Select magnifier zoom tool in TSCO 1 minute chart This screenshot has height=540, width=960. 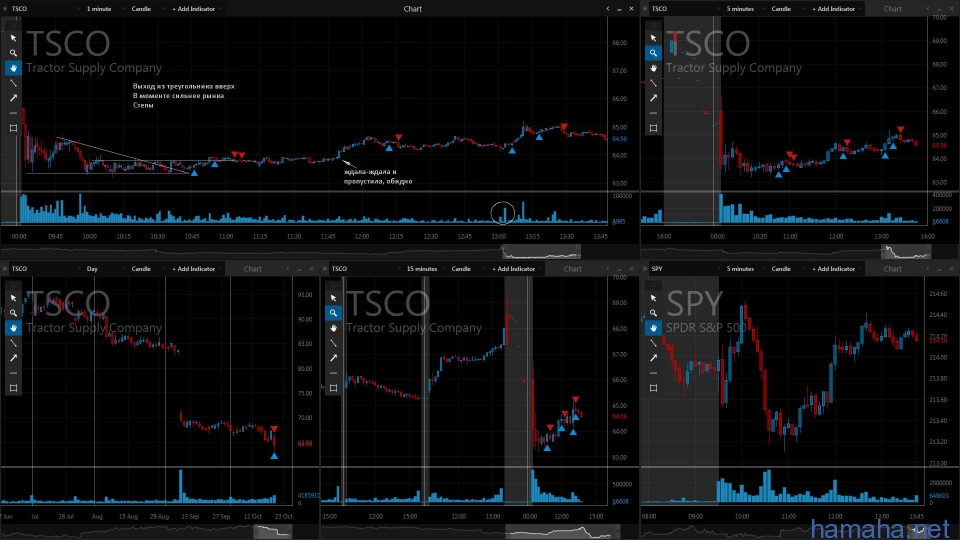click(x=13, y=53)
